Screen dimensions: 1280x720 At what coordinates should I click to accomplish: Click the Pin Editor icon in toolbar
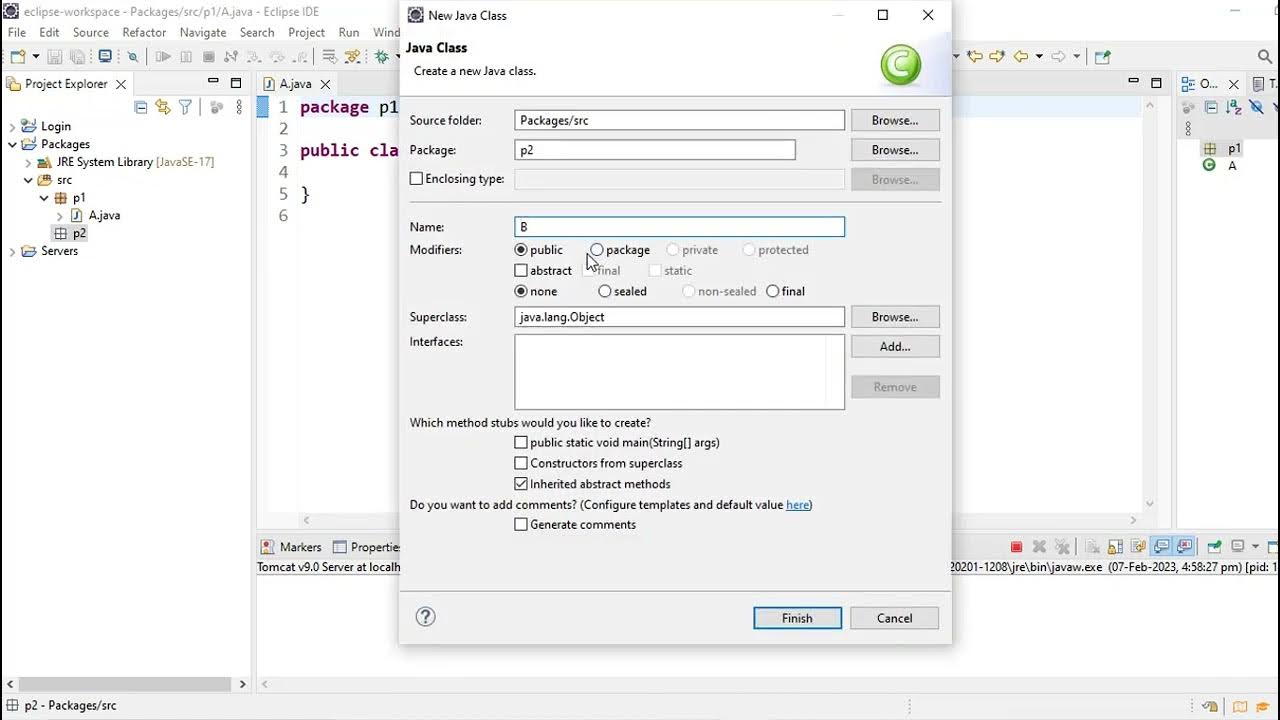(x=1103, y=57)
